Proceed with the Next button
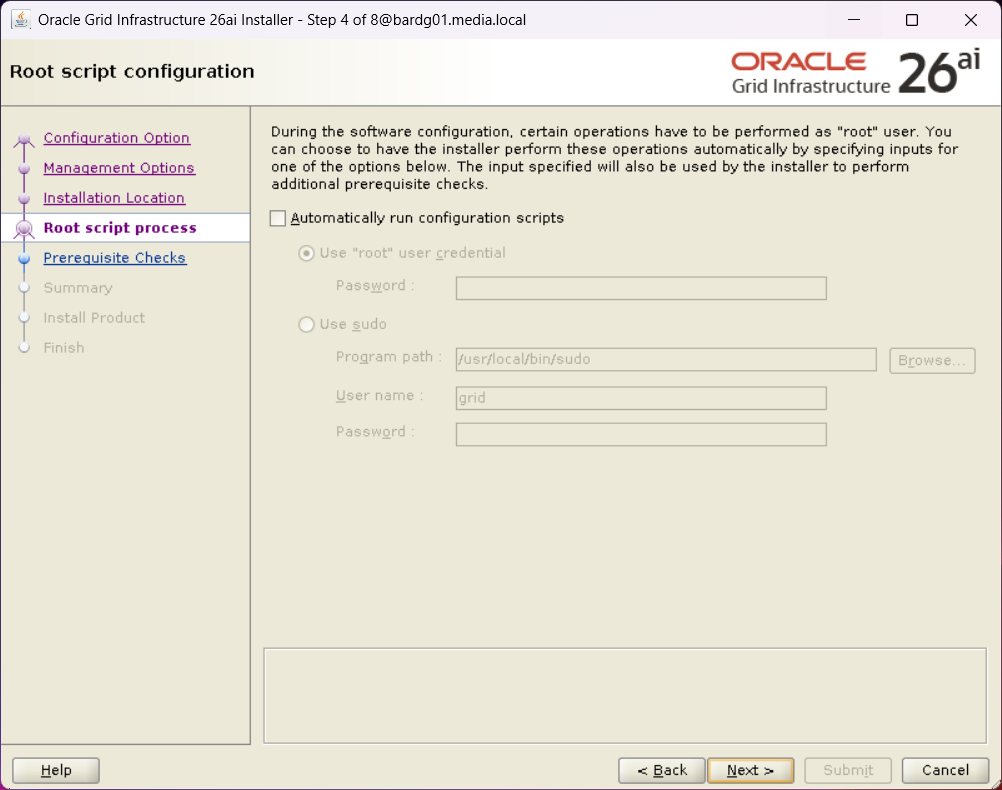Image resolution: width=1002 pixels, height=790 pixels. tap(750, 770)
